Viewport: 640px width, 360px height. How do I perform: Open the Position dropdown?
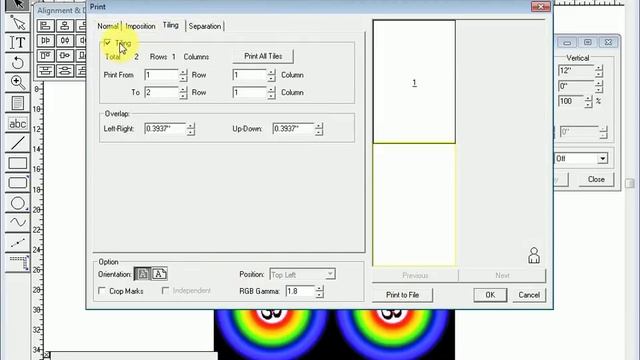302,275
